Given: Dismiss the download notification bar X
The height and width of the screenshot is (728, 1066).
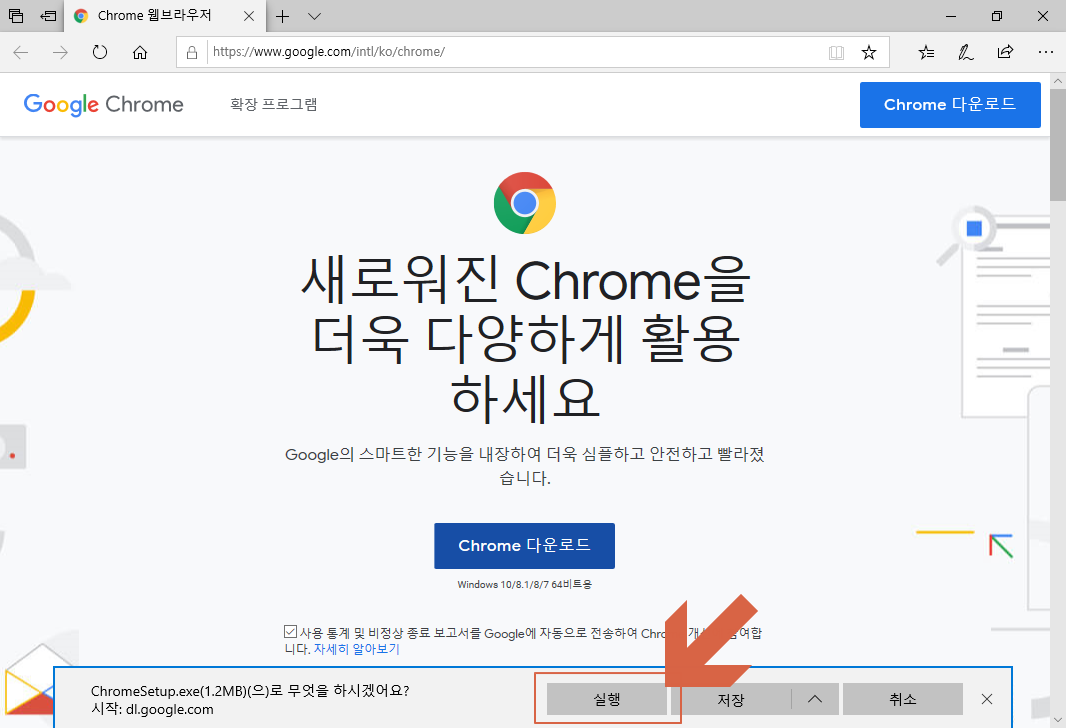Looking at the screenshot, I should [987, 699].
